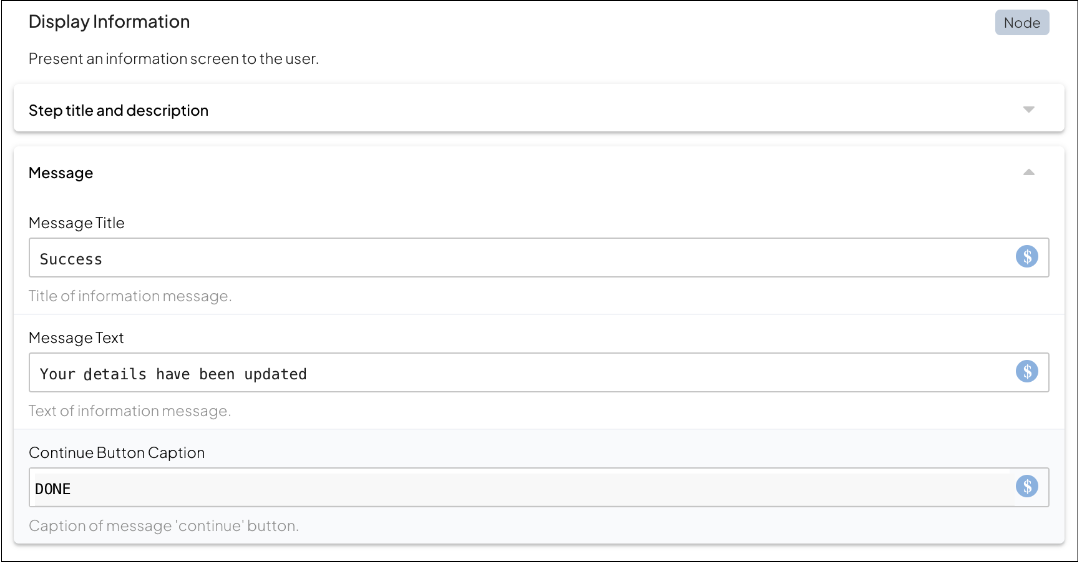Click the 'Node' badge
This screenshot has height=563, width=1078.
[x=1021, y=23]
